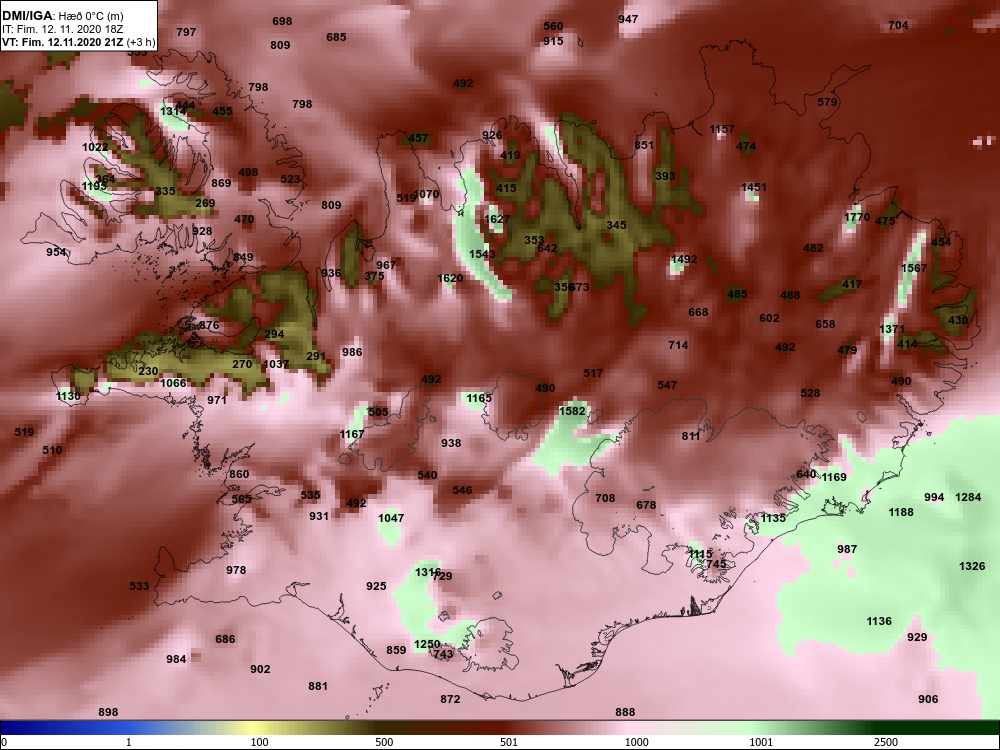Click the map value 978
The image size is (1000, 750).
[x=236, y=570]
